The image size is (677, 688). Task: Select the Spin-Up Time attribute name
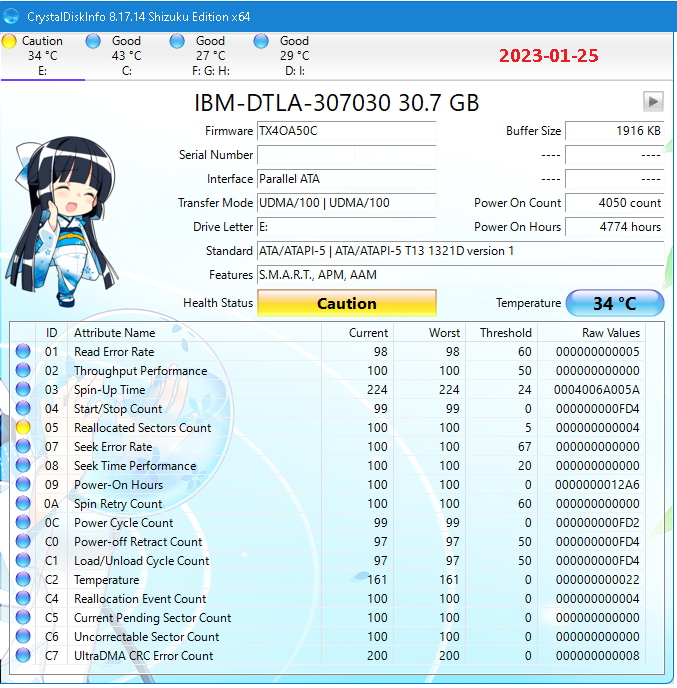coord(109,390)
